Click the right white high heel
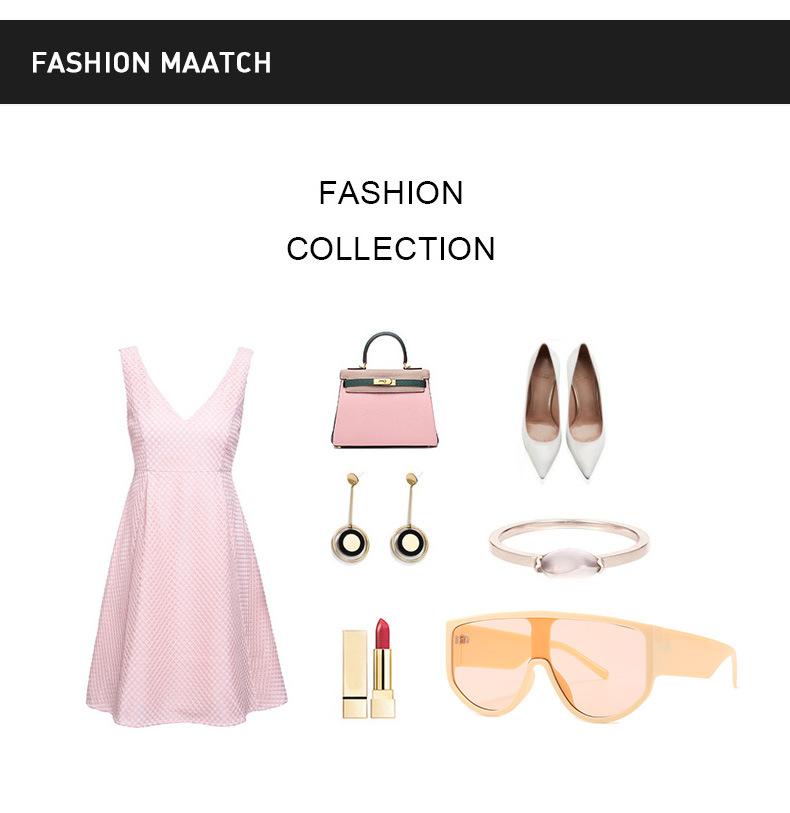The image size is (790, 813). pyautogui.click(x=585, y=411)
